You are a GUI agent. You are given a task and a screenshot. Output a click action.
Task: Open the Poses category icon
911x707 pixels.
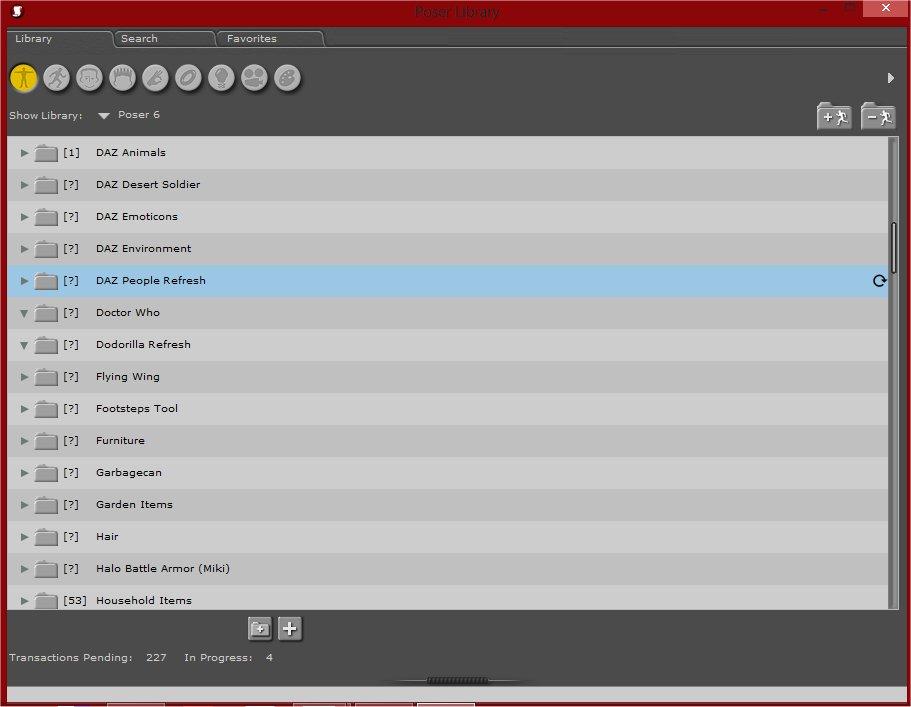[56, 78]
